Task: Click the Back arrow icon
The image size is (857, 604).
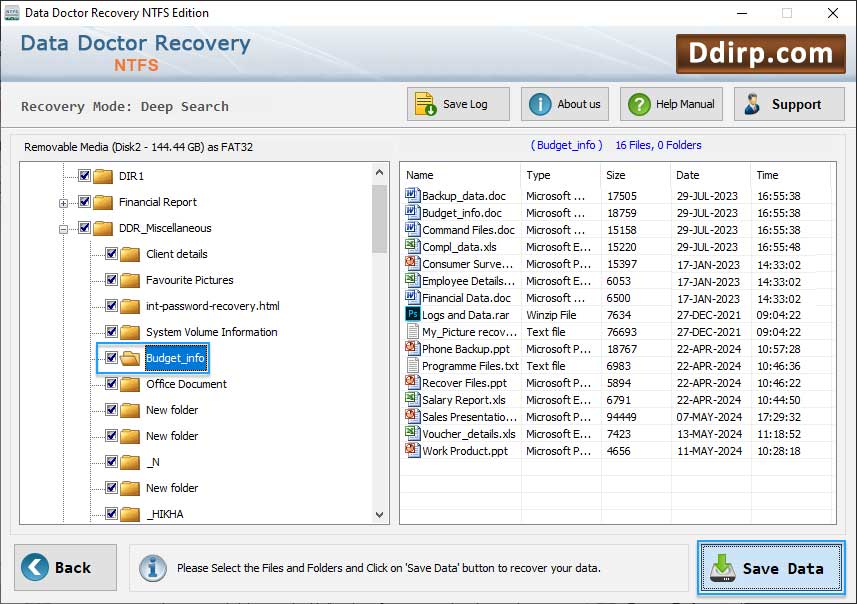Action: 34,567
